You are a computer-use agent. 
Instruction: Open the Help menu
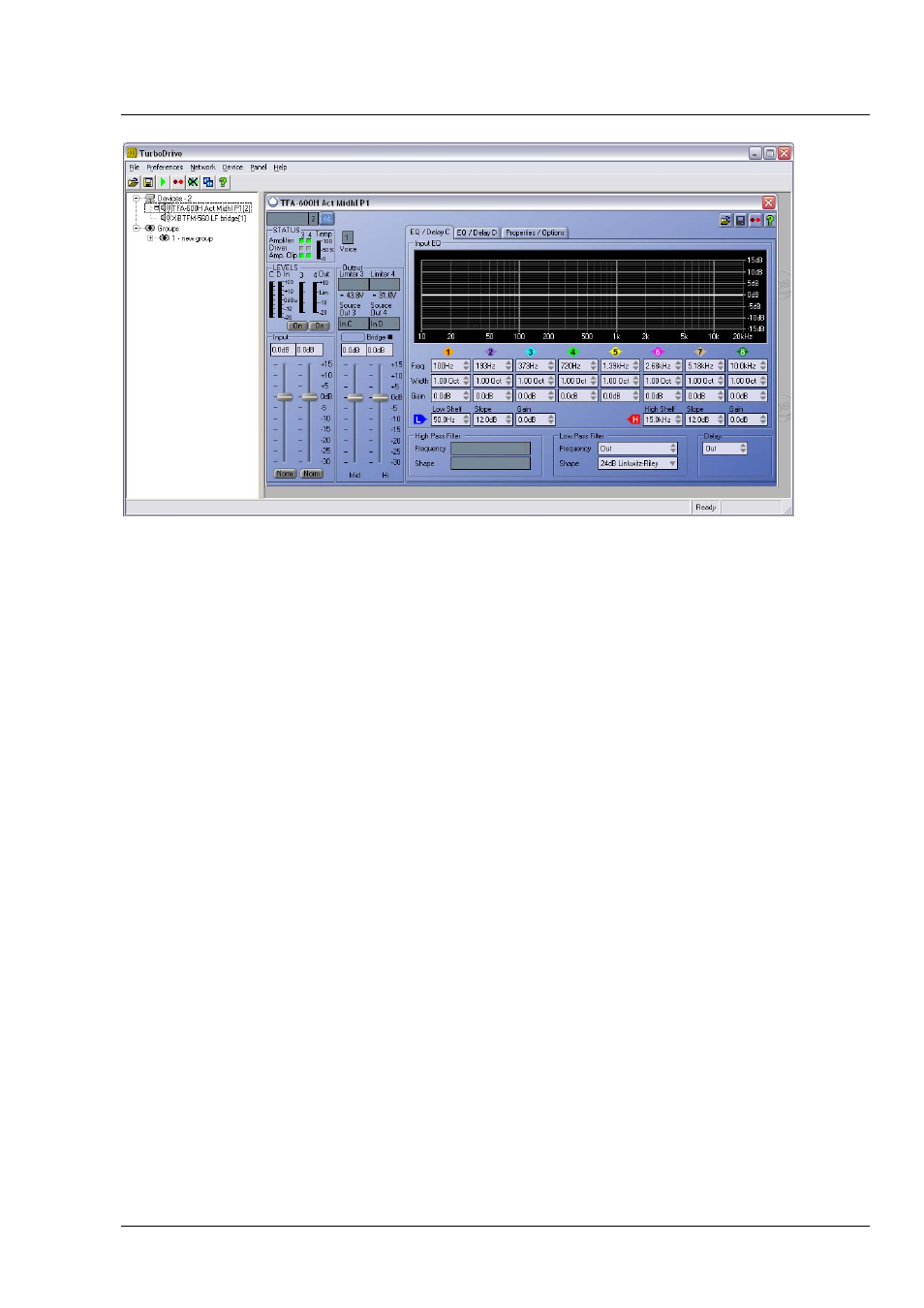[280, 168]
